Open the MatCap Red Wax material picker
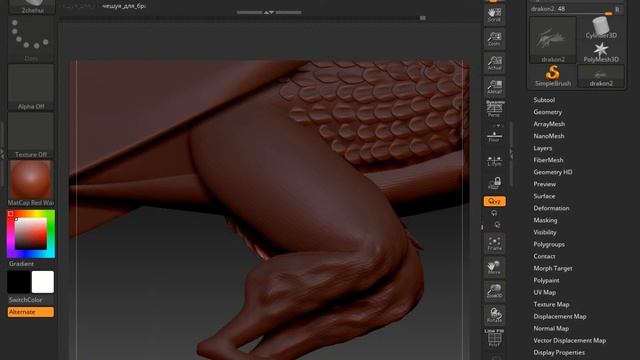Viewport: 640px width, 360px height. 31,183
